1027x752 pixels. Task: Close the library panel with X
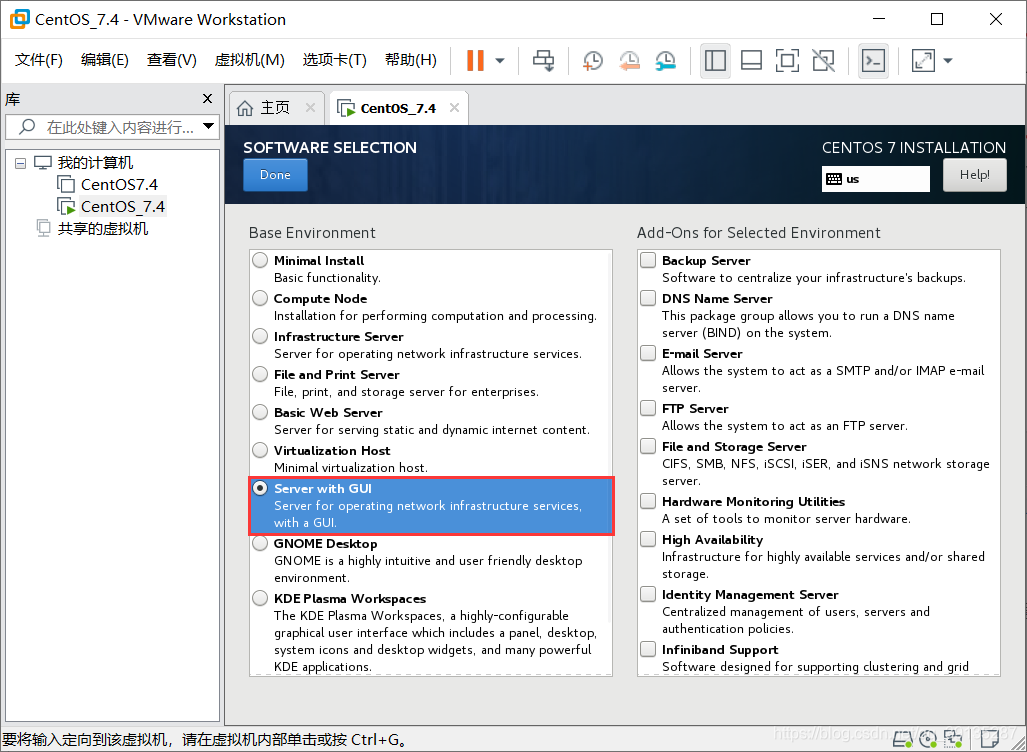point(208,98)
